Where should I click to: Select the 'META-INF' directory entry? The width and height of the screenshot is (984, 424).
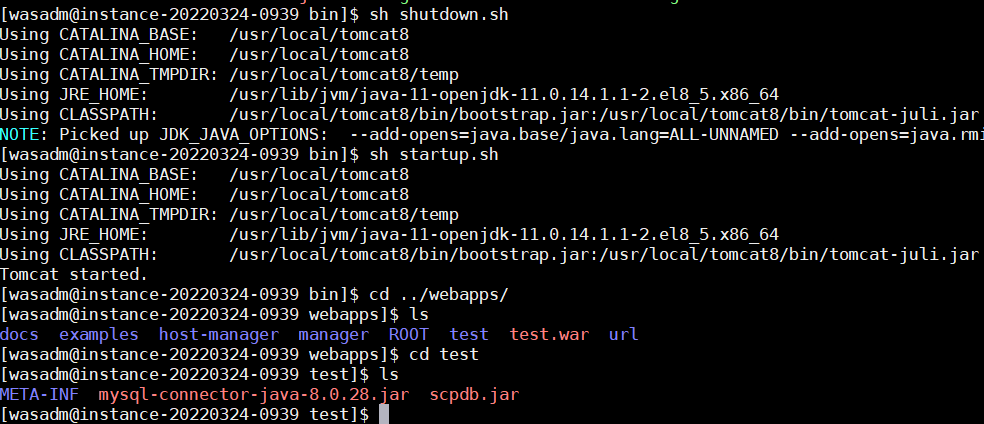pyautogui.click(x=39, y=395)
